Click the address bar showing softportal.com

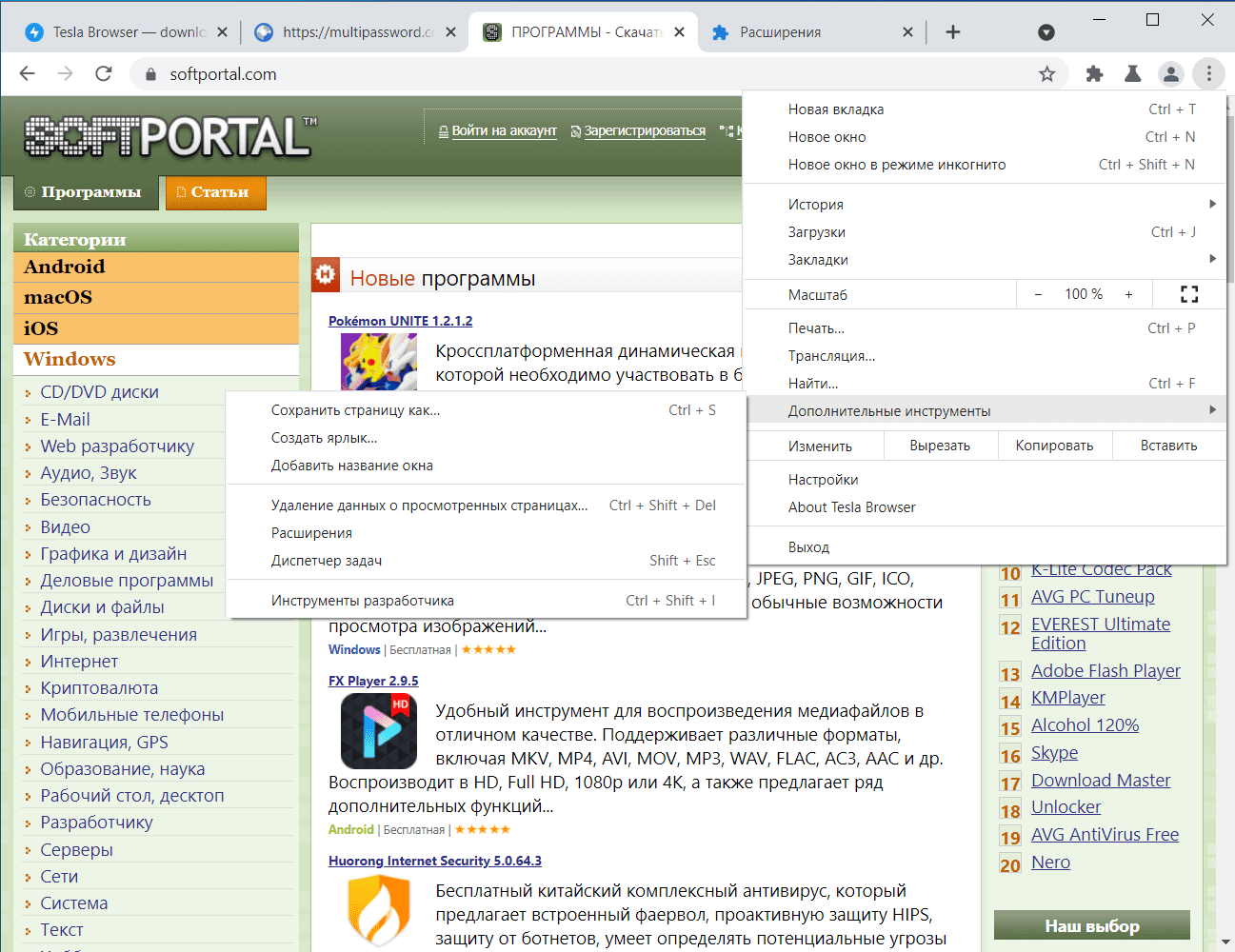[x=590, y=74]
